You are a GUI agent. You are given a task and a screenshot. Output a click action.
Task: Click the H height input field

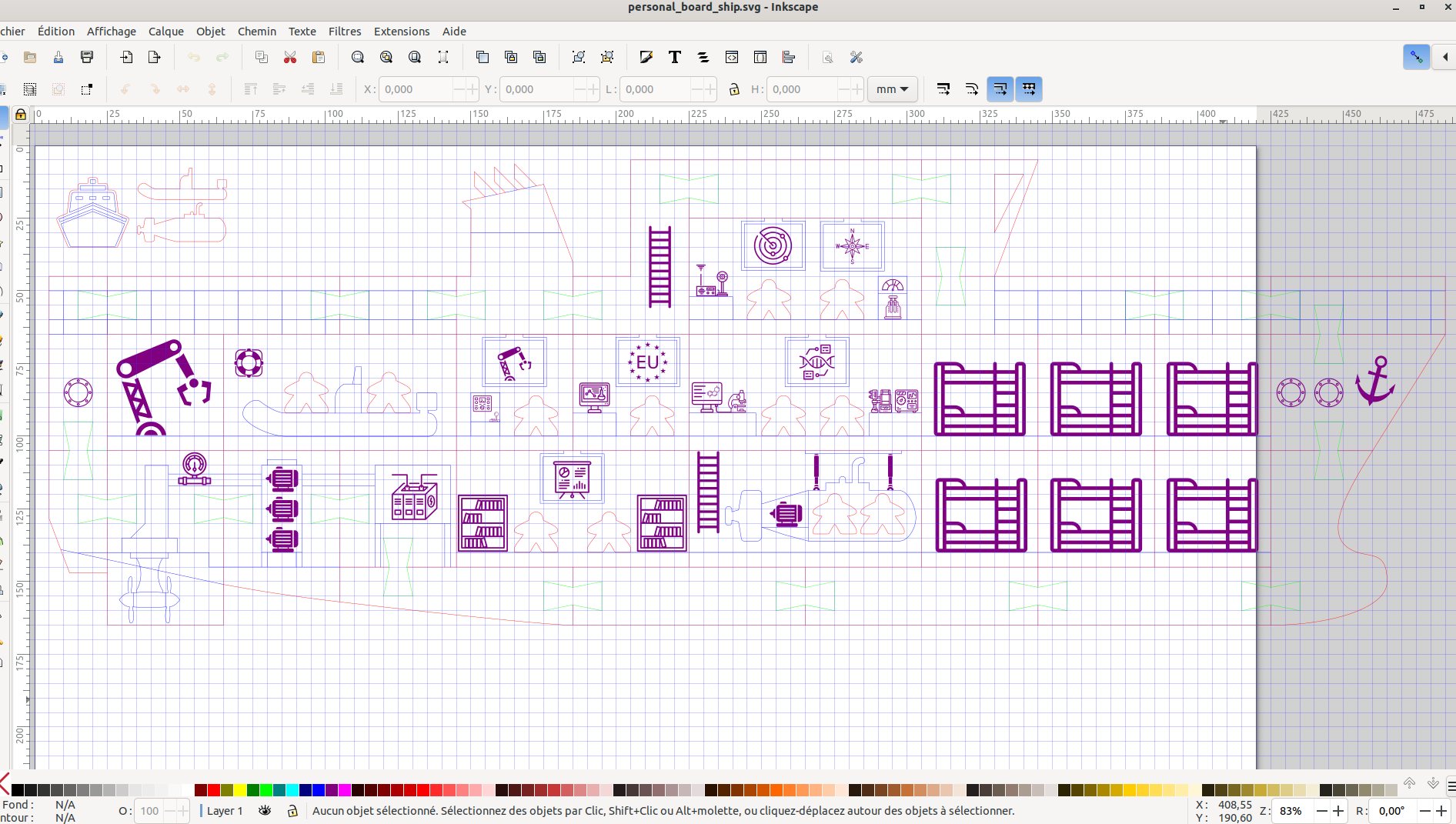(803, 89)
